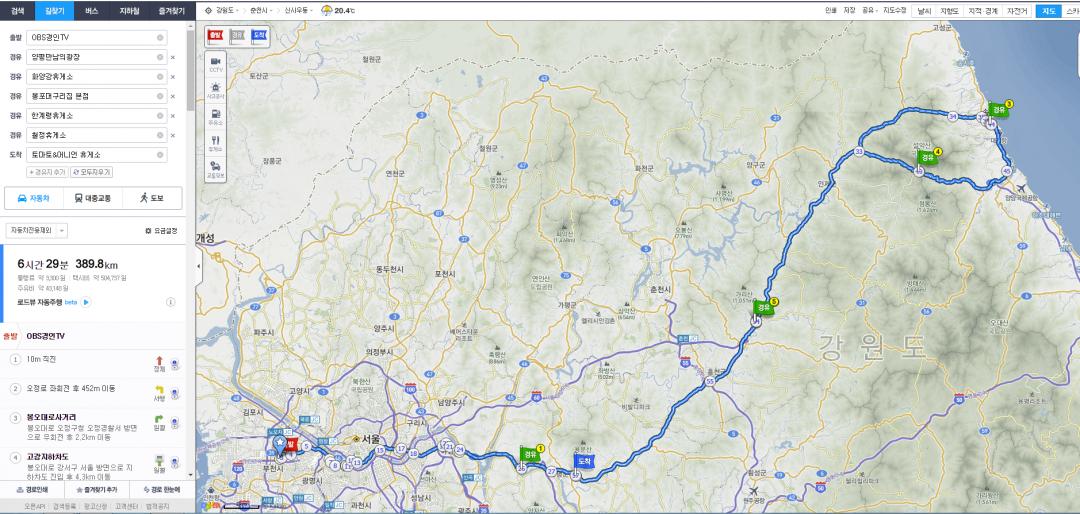
Task: Click the 경유지 추가 button
Action: 46,172
